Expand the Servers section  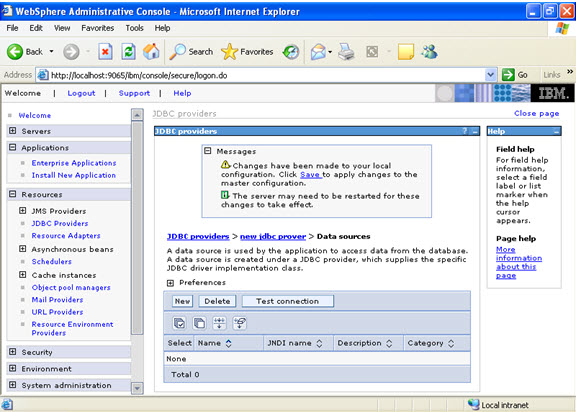13,131
